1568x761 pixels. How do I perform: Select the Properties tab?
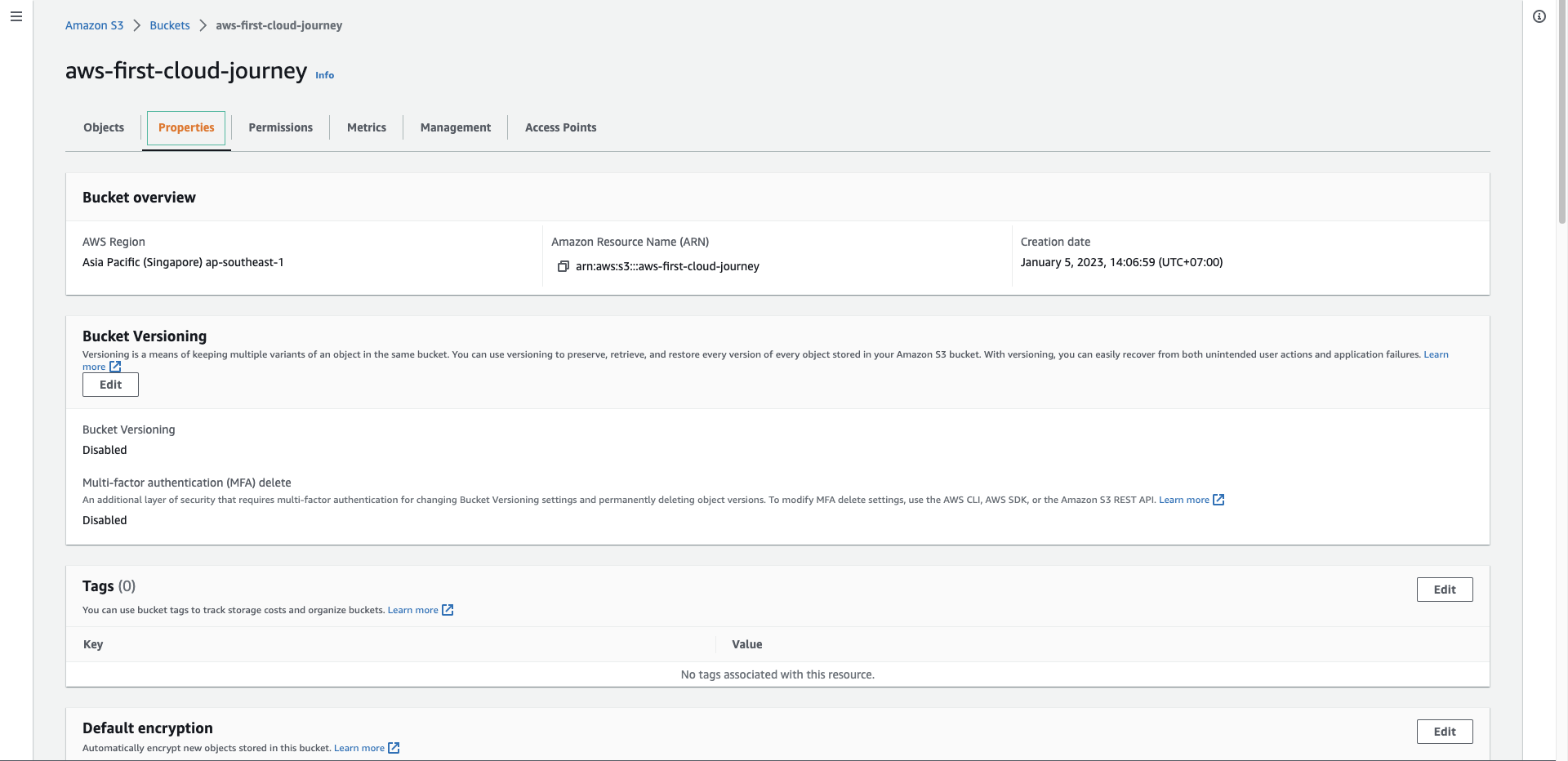[x=186, y=127]
